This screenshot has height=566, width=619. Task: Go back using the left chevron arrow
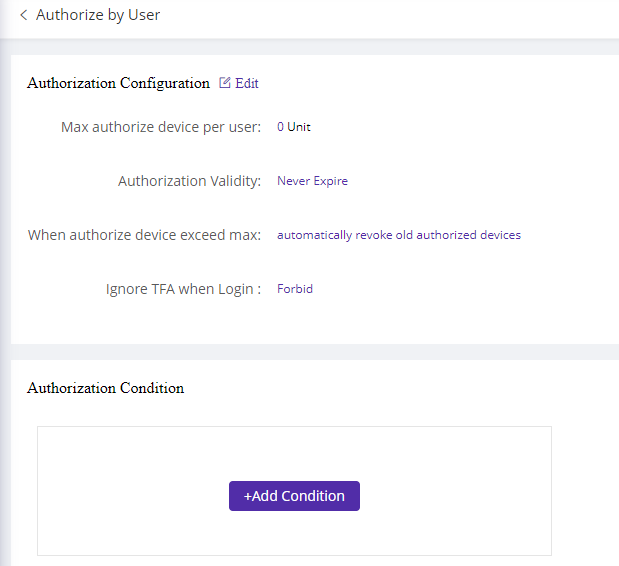(24, 15)
